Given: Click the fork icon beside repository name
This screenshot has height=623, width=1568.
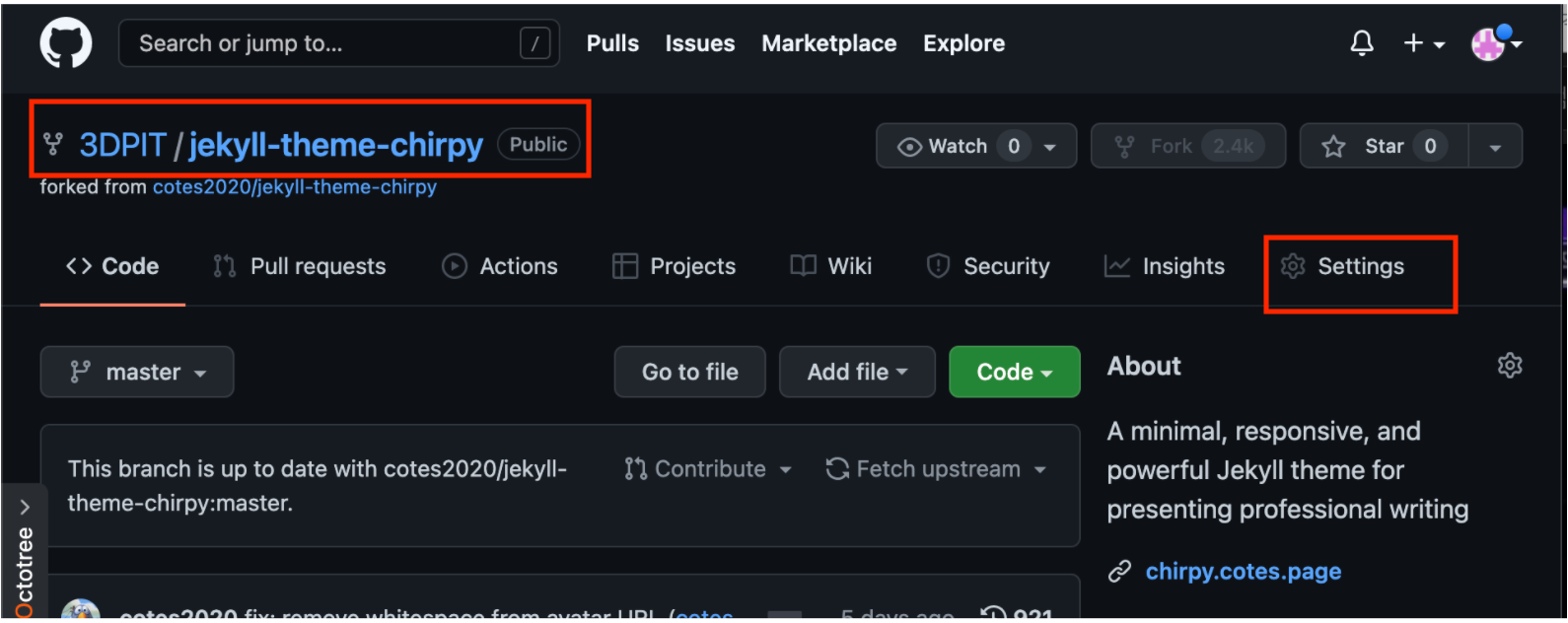Looking at the screenshot, I should (53, 145).
